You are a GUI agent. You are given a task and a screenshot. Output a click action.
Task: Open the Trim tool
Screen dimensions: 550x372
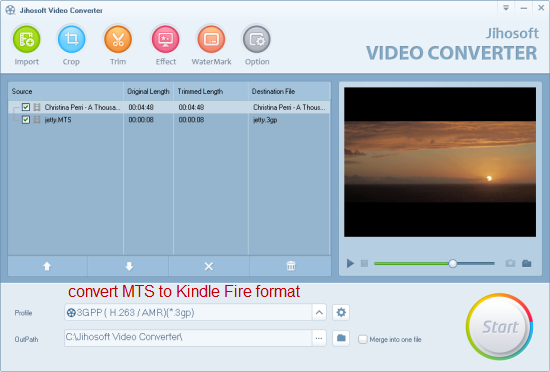click(x=118, y=39)
